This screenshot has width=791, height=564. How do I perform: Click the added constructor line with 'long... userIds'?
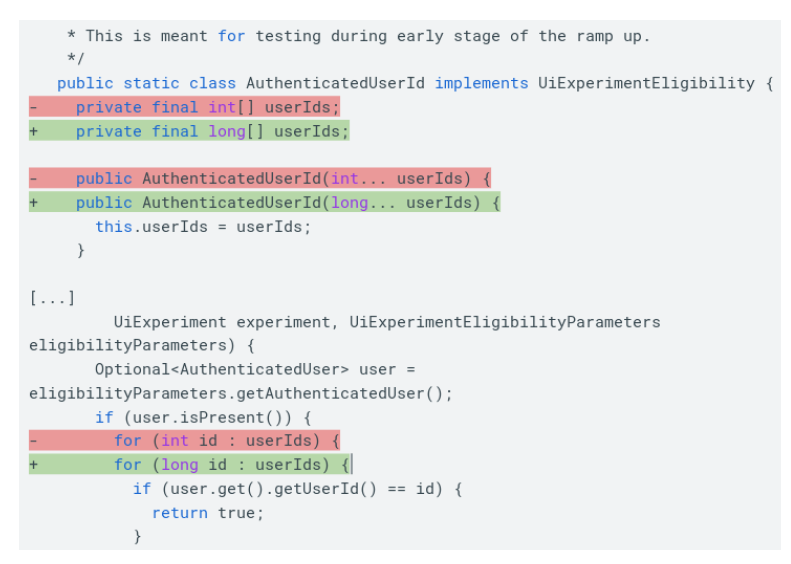287,203
